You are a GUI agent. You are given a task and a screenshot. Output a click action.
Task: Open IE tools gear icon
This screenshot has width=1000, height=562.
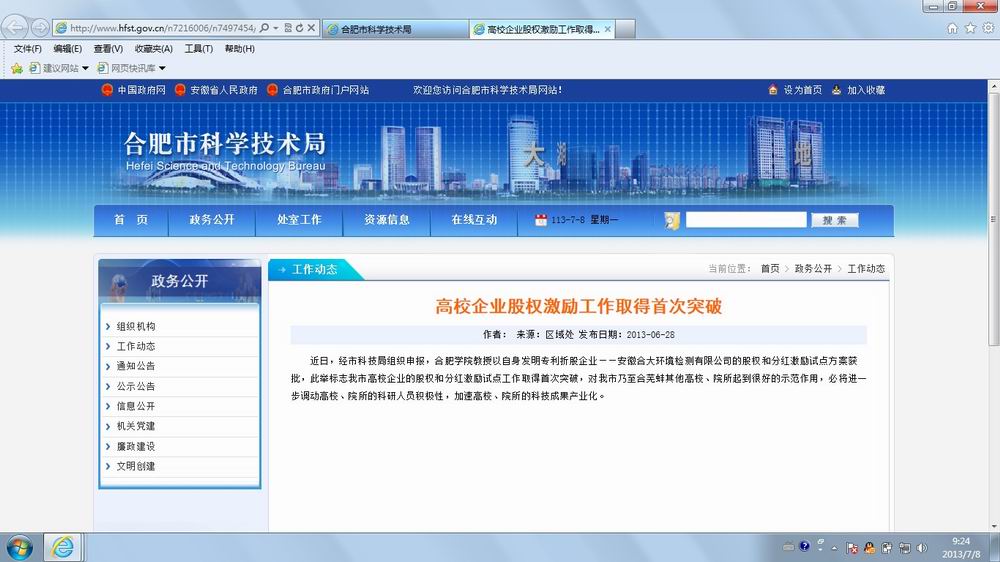(x=986, y=28)
